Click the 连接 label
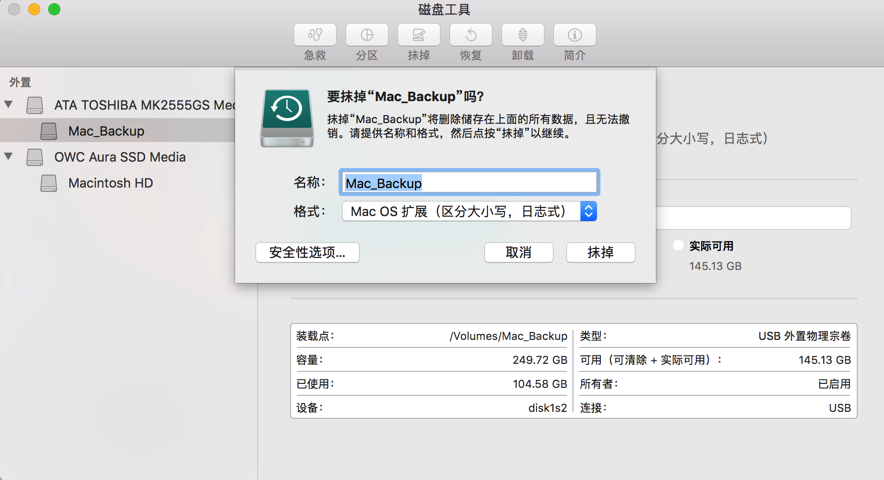 pyautogui.click(x=593, y=408)
